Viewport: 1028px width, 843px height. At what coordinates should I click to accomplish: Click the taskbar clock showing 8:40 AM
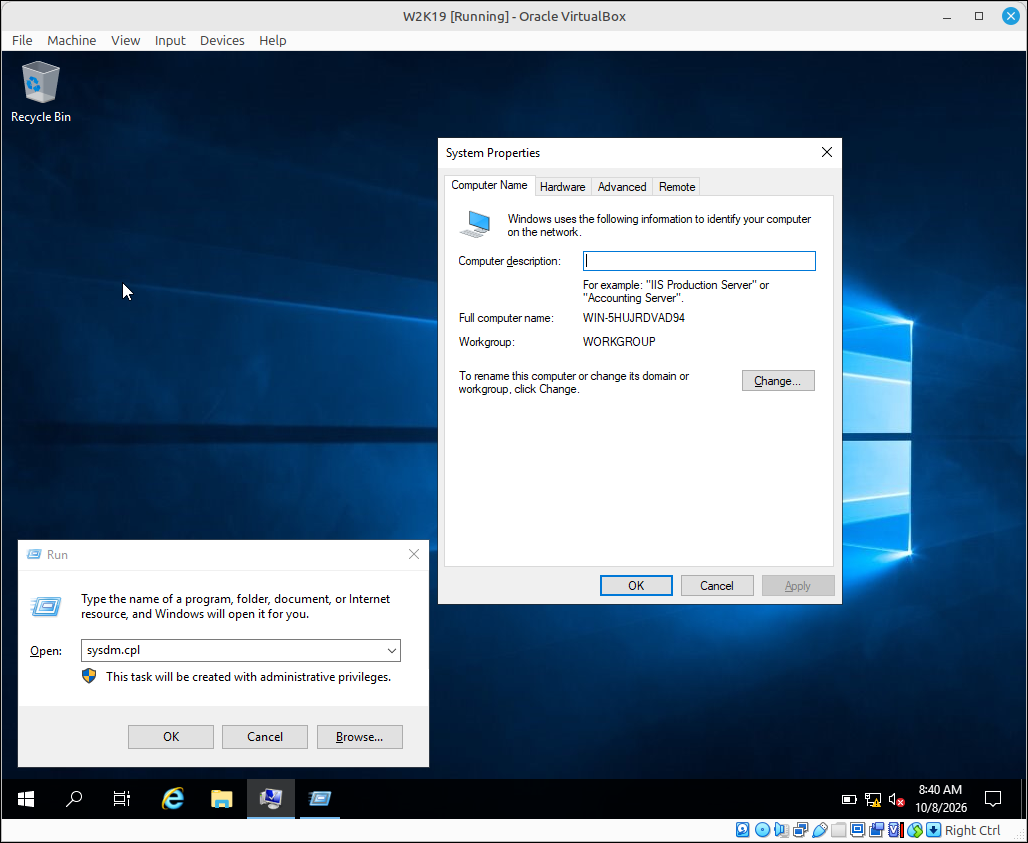[941, 798]
